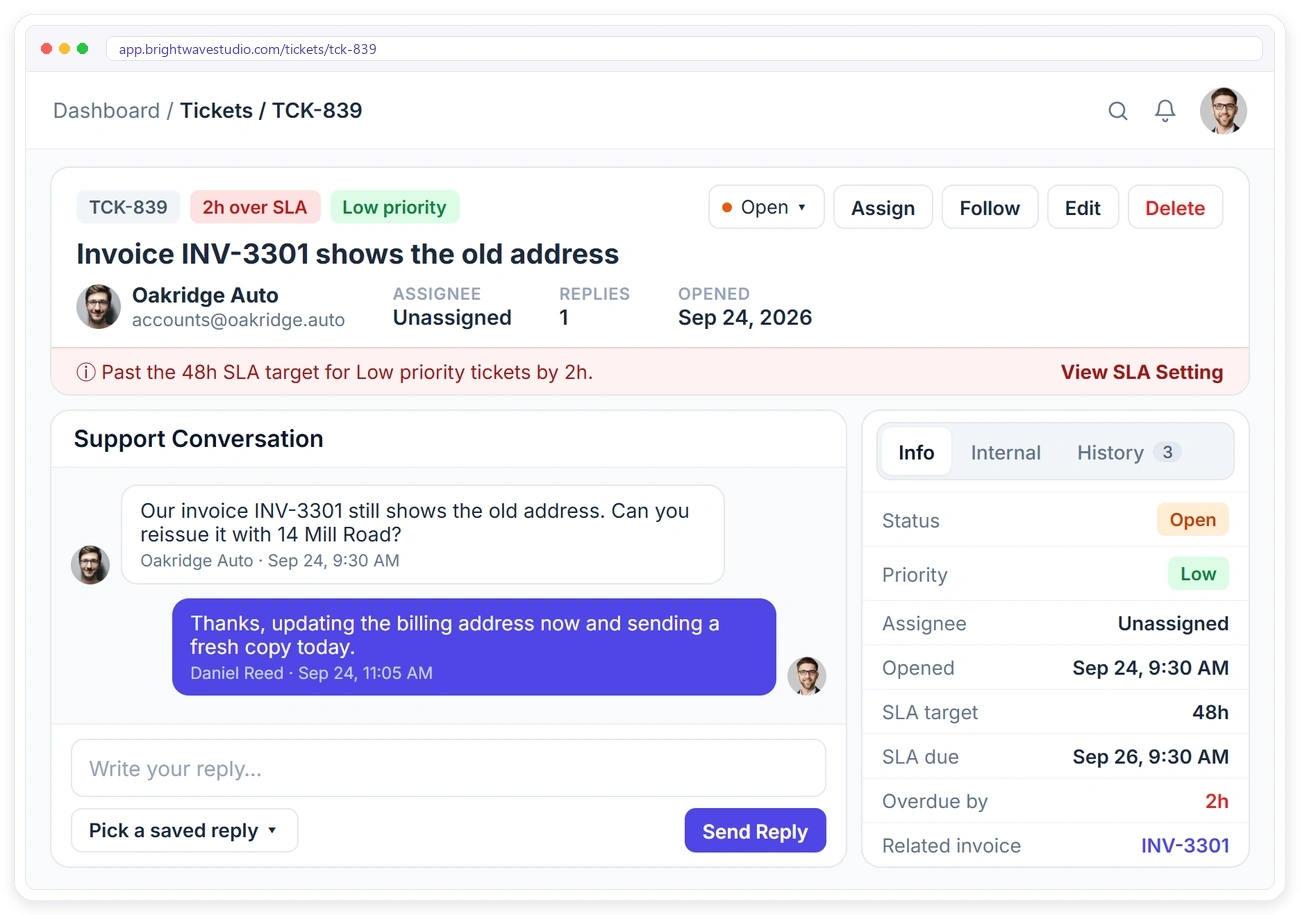Click the Support Conversation heading
The width and height of the screenshot is (1300, 915).
click(x=198, y=438)
